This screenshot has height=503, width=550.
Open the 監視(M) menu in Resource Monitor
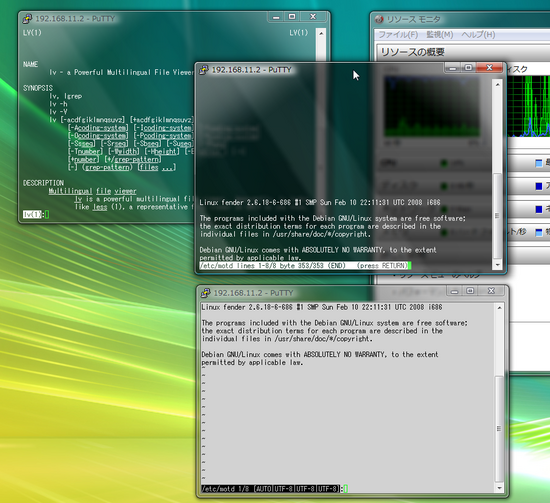(x=440, y=35)
